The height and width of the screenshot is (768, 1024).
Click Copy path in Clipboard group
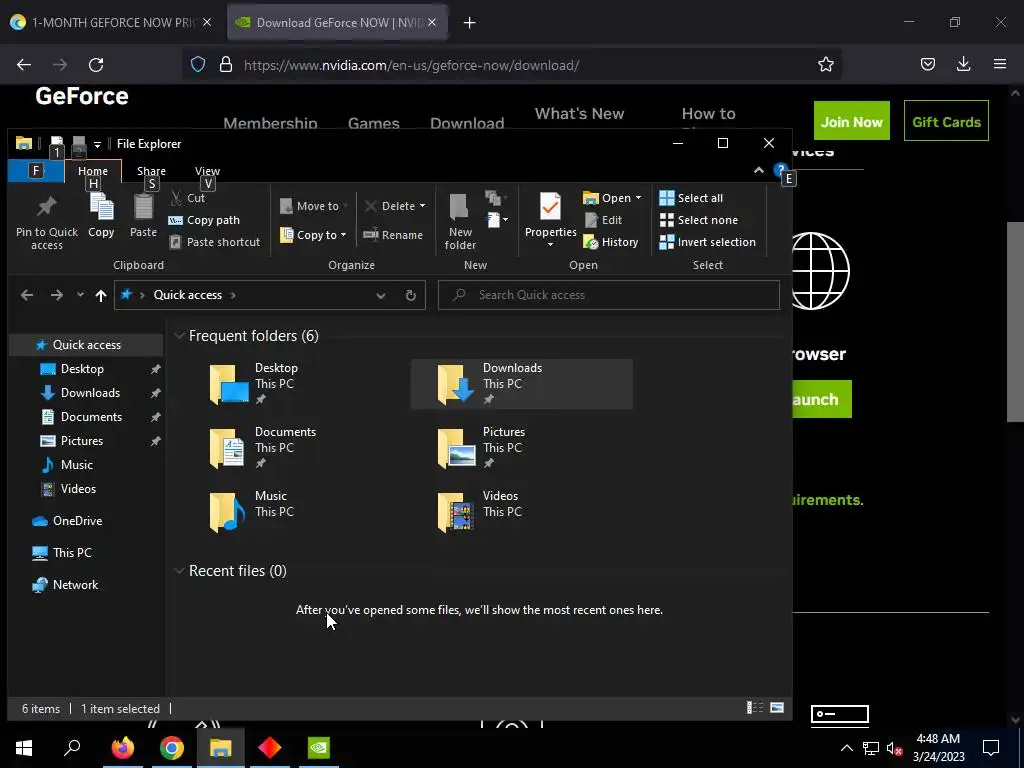click(x=204, y=220)
